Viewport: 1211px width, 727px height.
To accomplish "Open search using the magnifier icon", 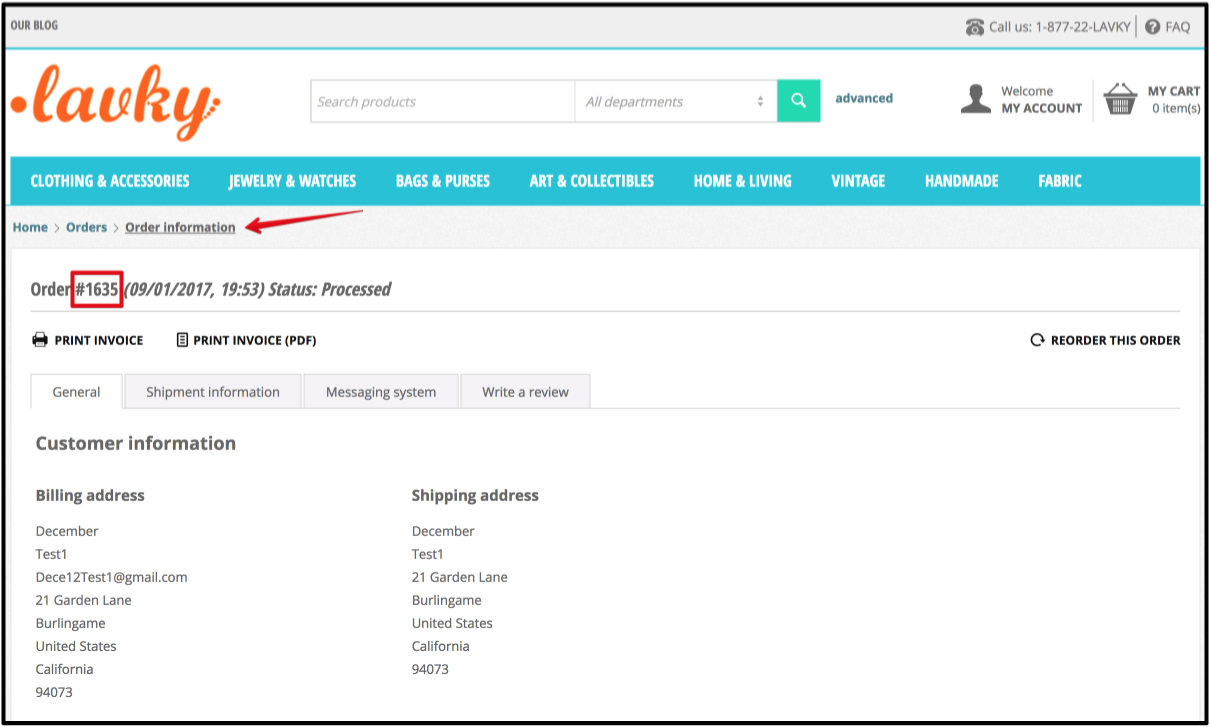I will 797,101.
